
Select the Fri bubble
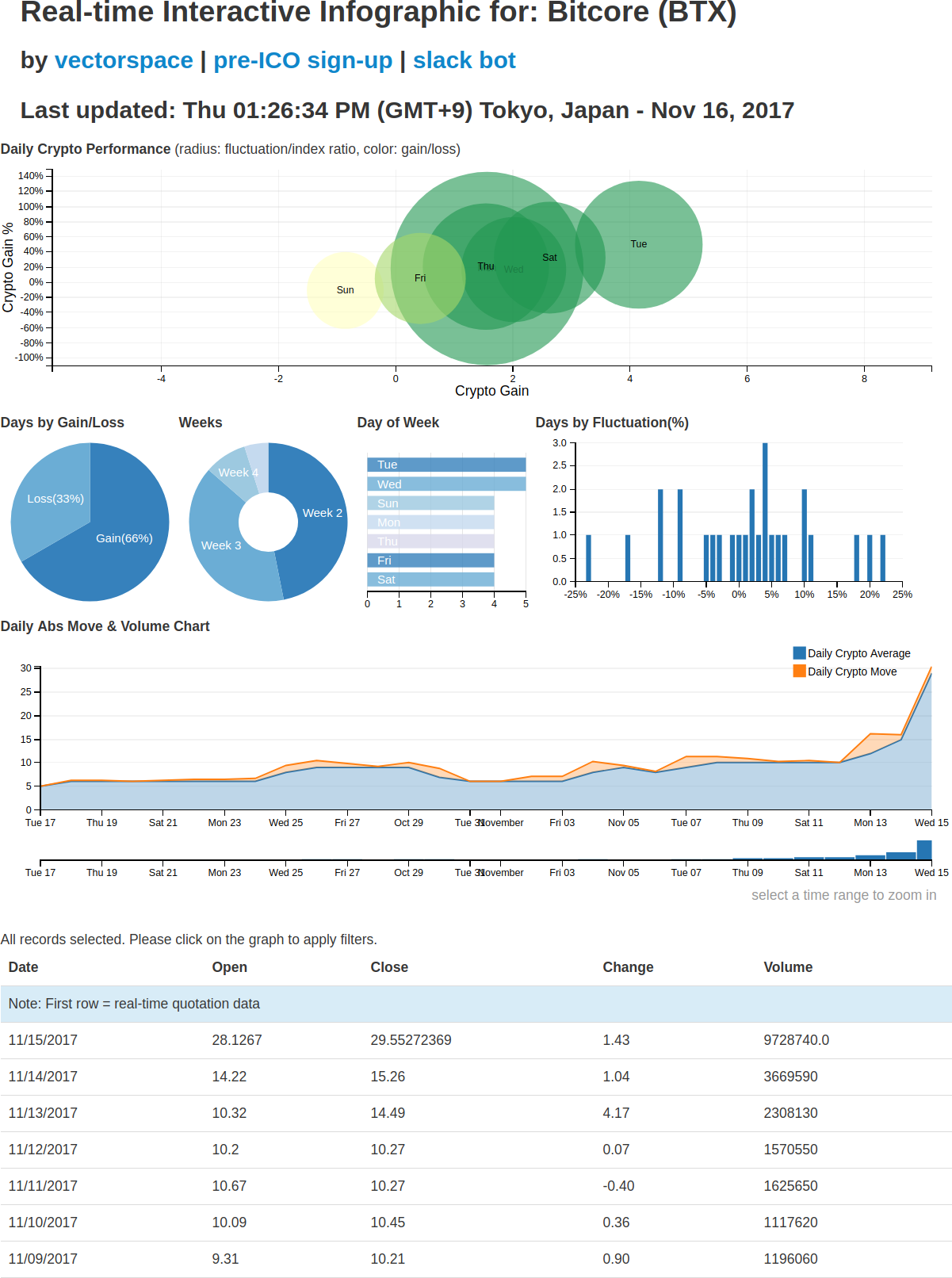coord(420,278)
